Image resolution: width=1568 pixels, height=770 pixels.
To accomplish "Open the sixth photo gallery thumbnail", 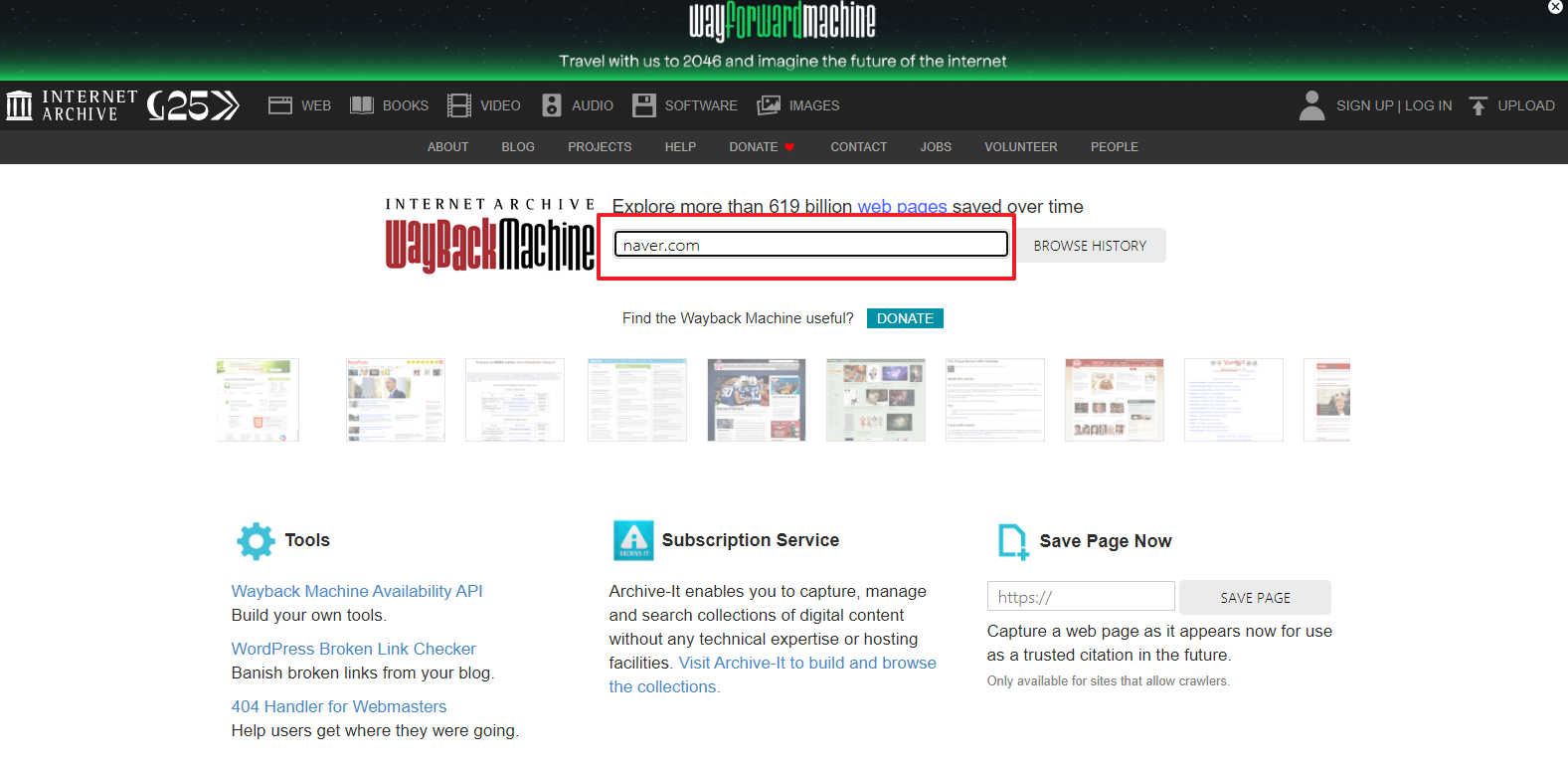I will coord(876,400).
